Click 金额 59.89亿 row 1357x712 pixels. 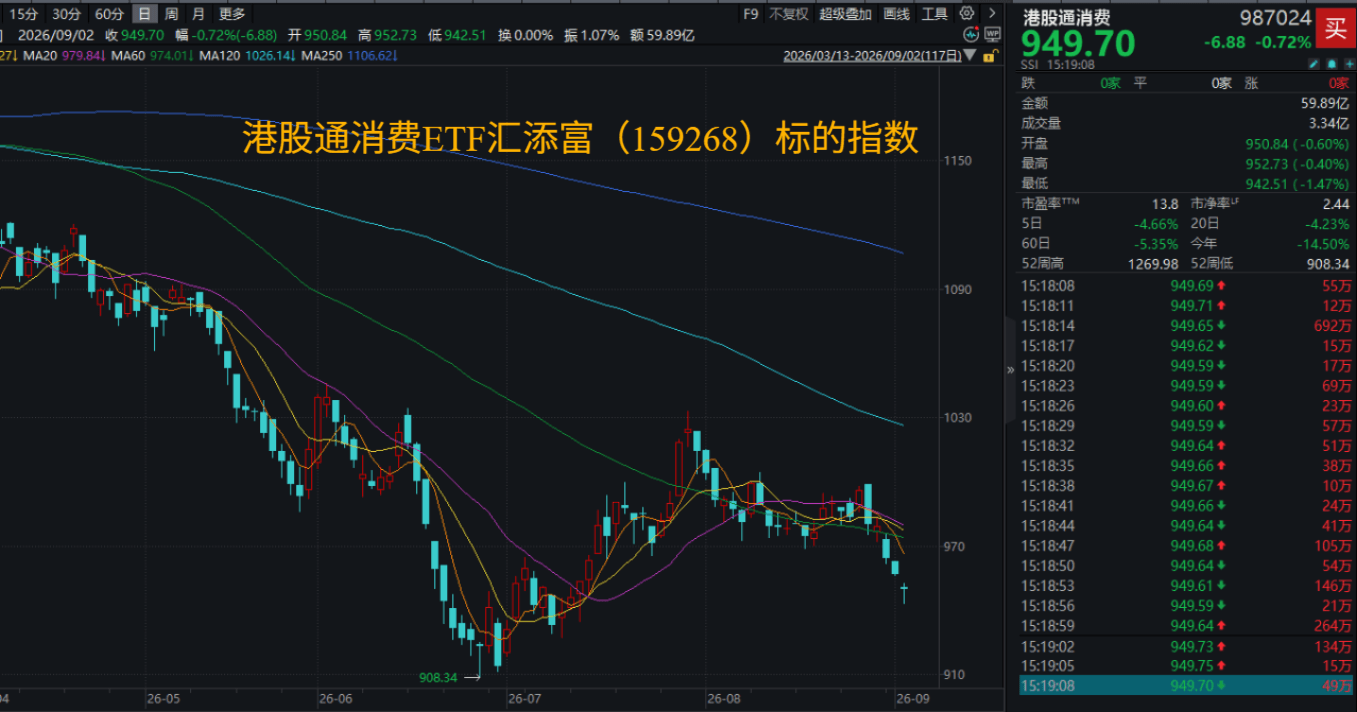point(1186,103)
